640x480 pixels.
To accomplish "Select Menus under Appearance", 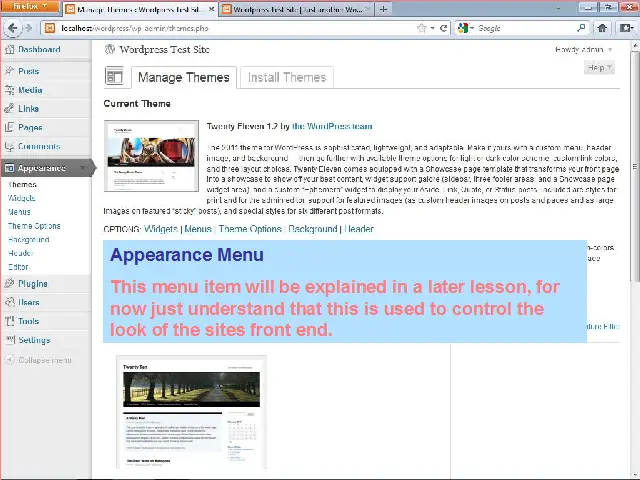I will pos(19,212).
